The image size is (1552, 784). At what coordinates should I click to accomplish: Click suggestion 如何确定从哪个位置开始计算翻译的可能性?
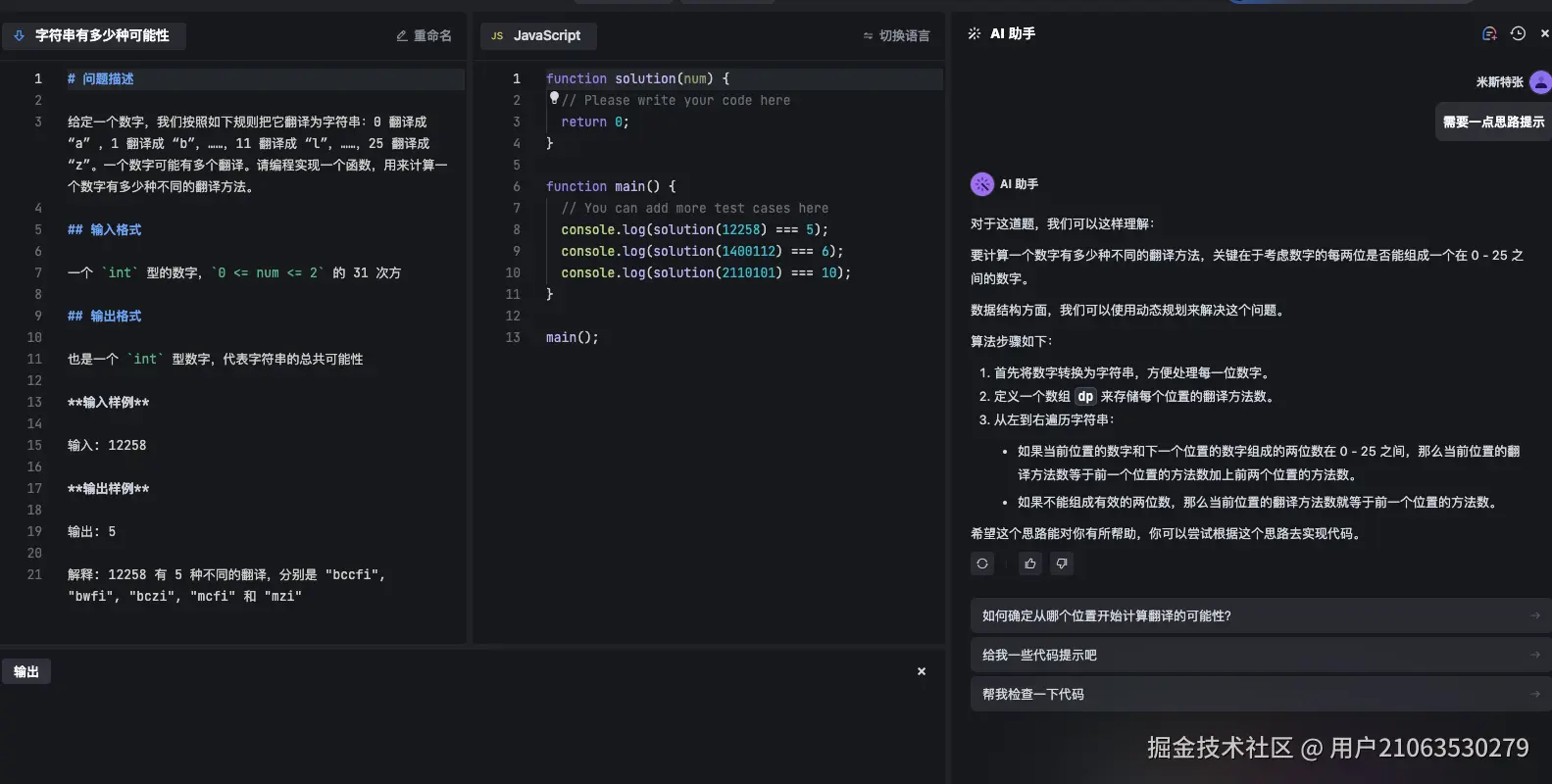pyautogui.click(x=1261, y=615)
